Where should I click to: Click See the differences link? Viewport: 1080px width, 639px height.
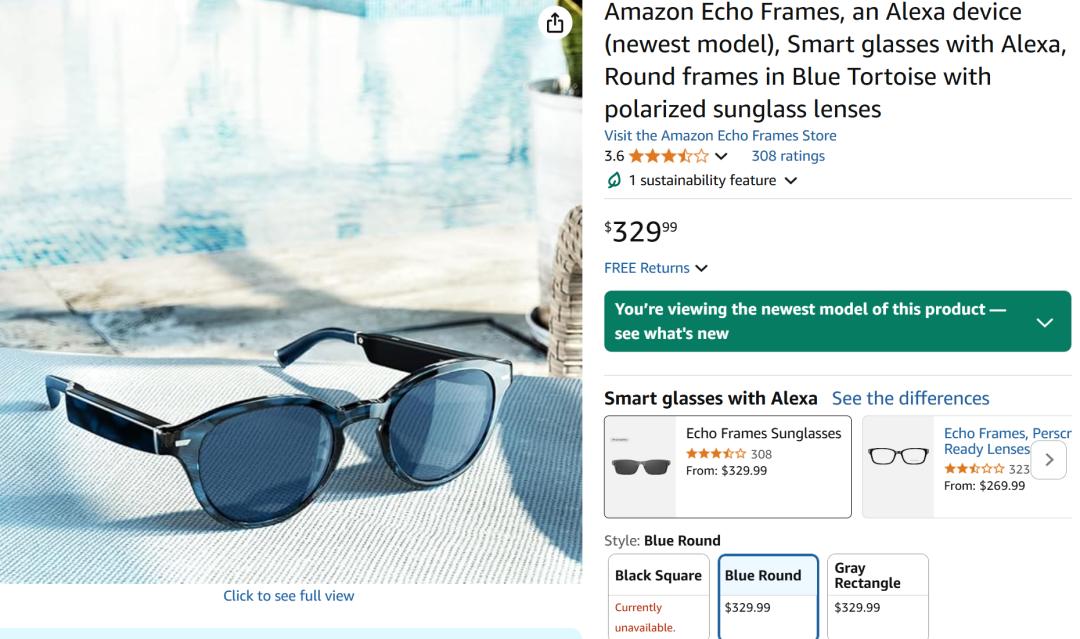[910, 398]
